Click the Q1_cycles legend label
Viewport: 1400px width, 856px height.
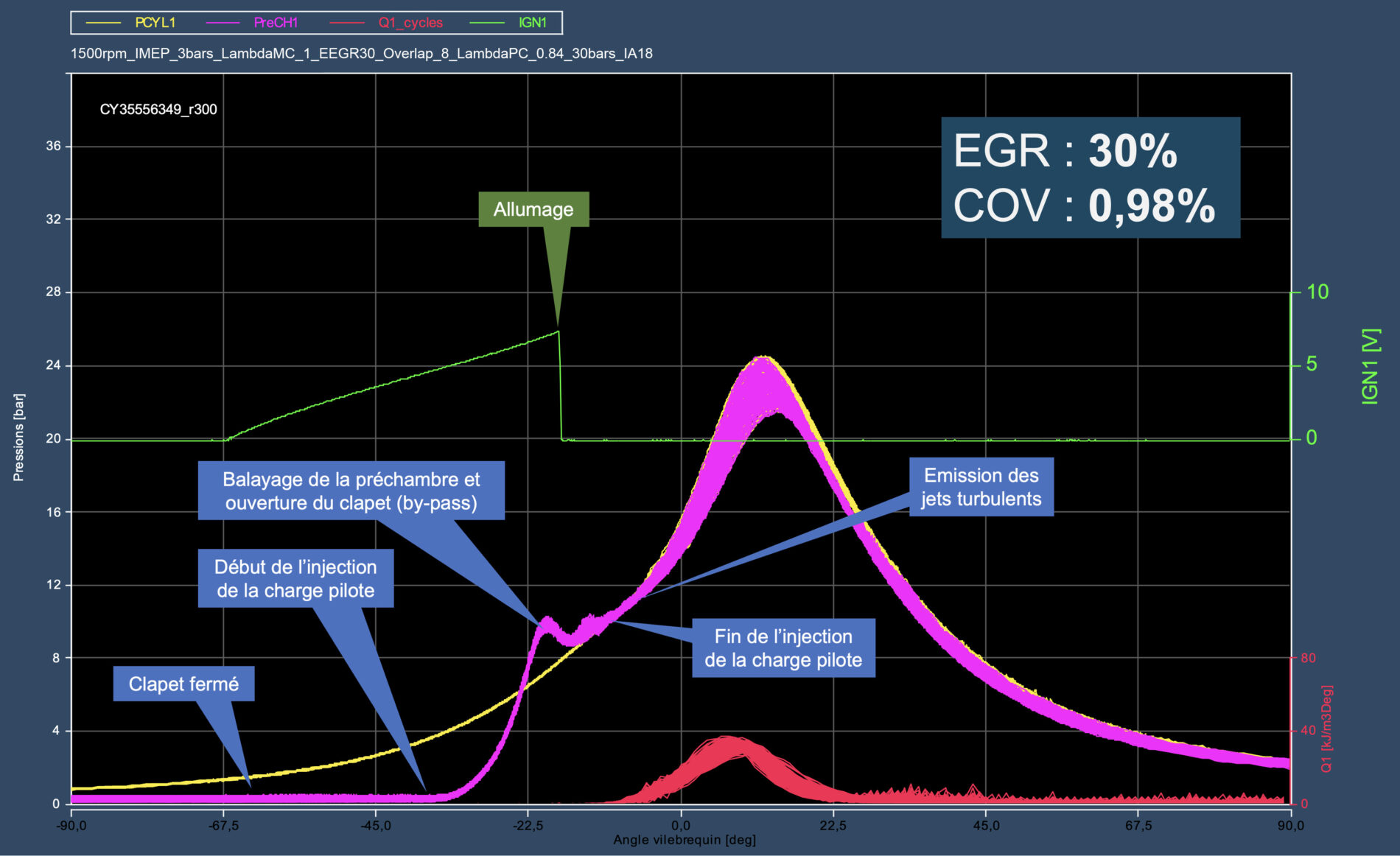click(x=410, y=23)
